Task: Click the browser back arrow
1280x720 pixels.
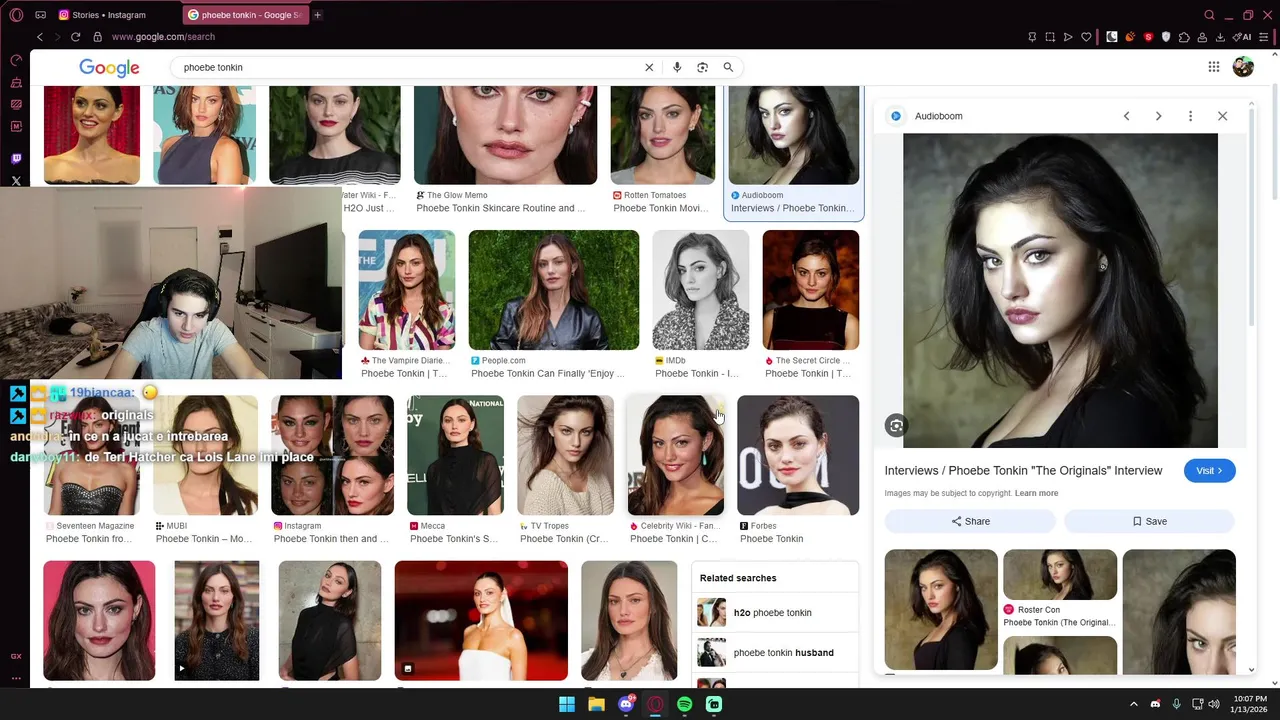Action: tap(40, 37)
